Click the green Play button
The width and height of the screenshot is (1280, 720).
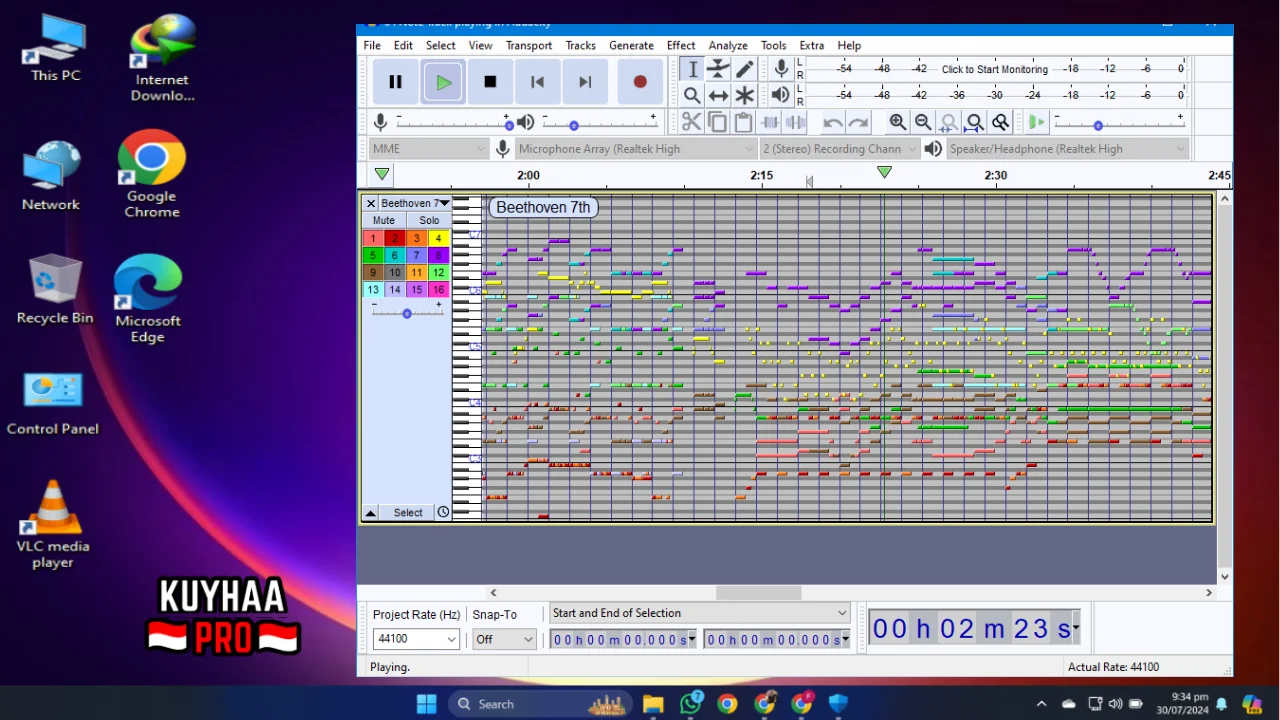click(x=443, y=82)
